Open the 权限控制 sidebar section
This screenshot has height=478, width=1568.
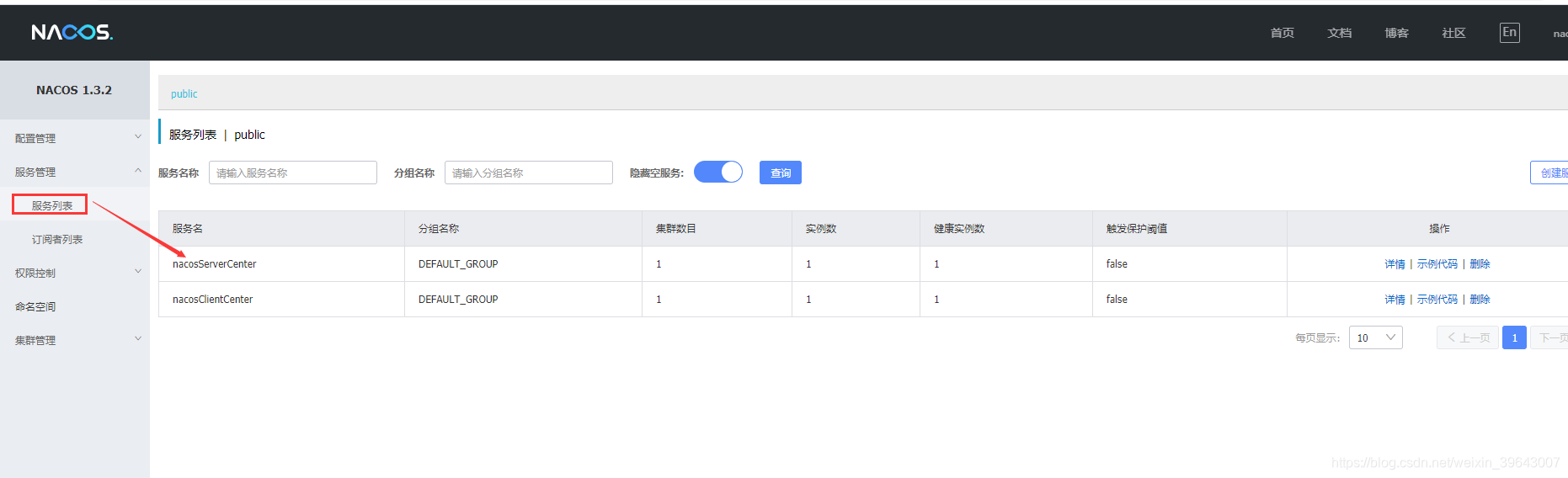coord(35,274)
